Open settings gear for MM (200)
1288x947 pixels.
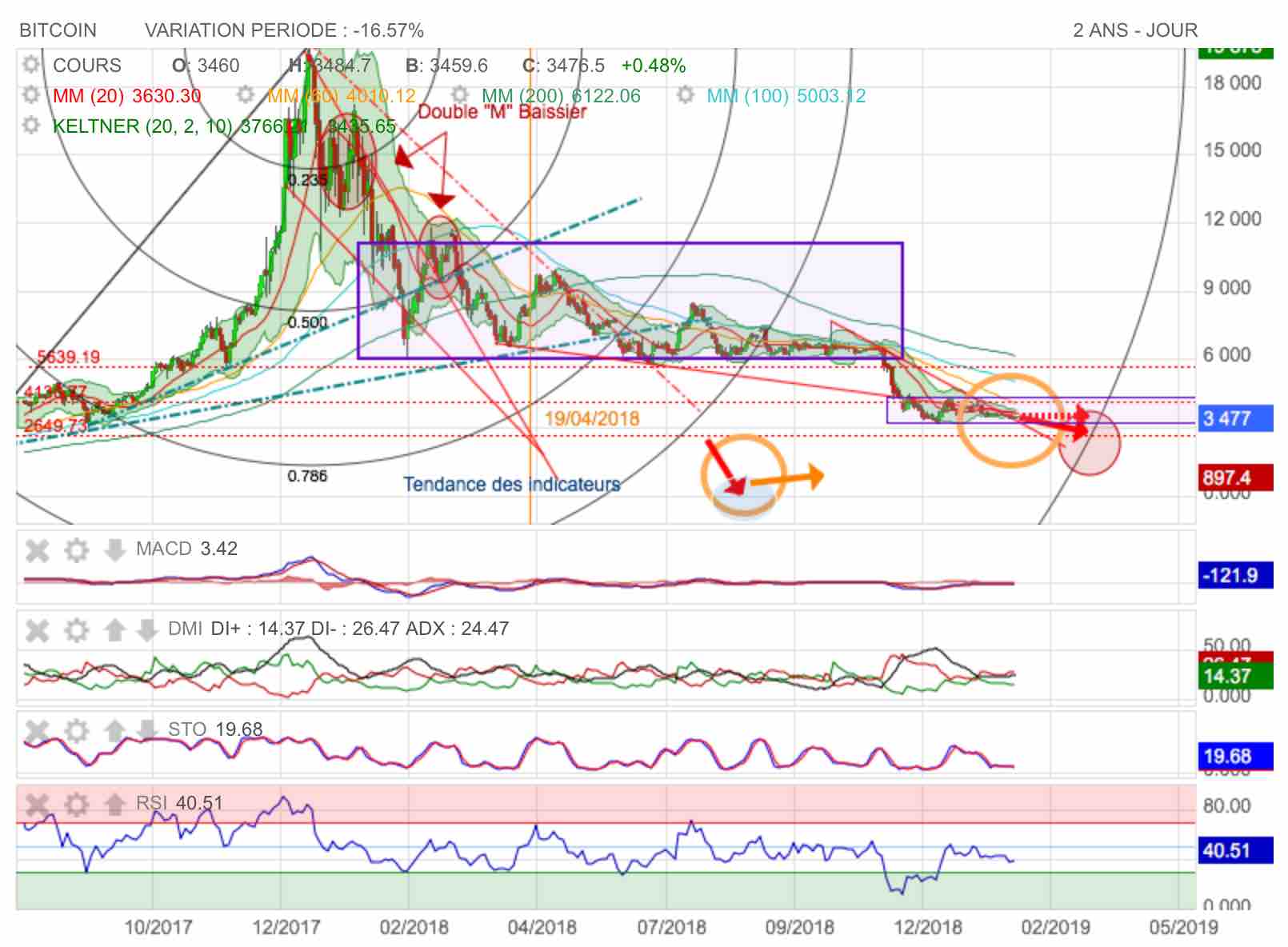tap(460, 95)
